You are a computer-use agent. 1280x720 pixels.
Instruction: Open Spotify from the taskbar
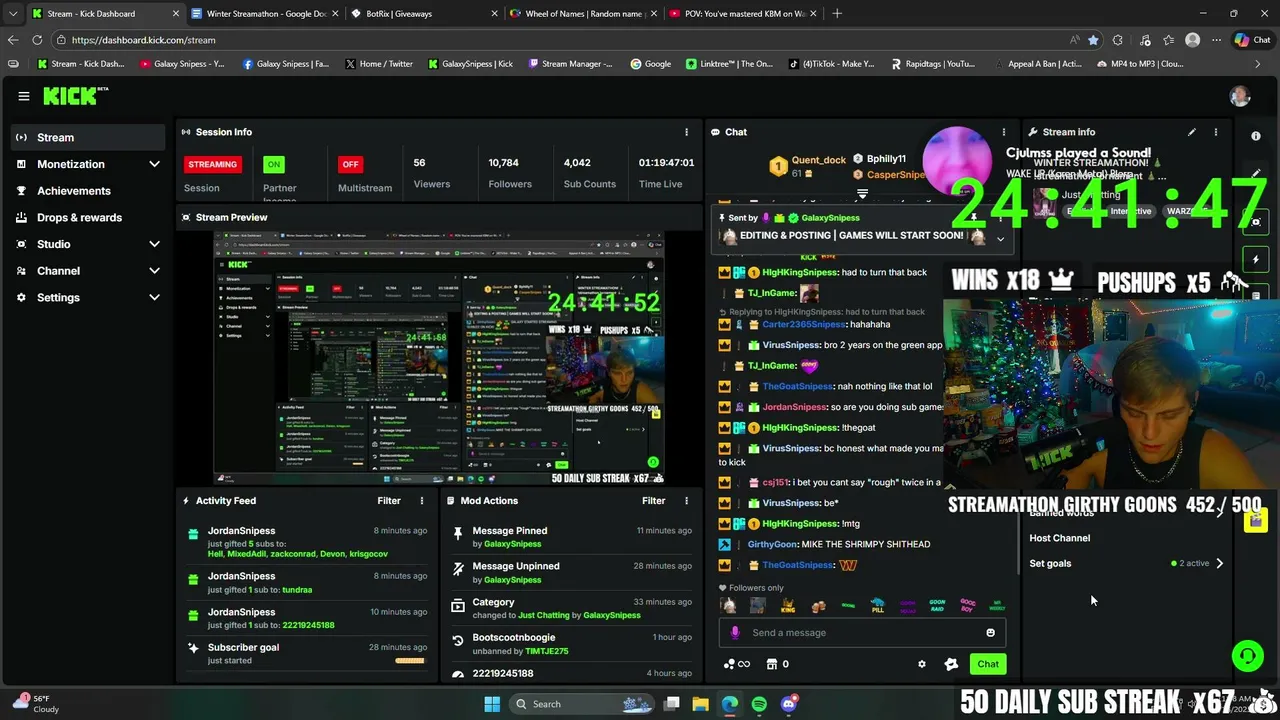click(x=759, y=704)
